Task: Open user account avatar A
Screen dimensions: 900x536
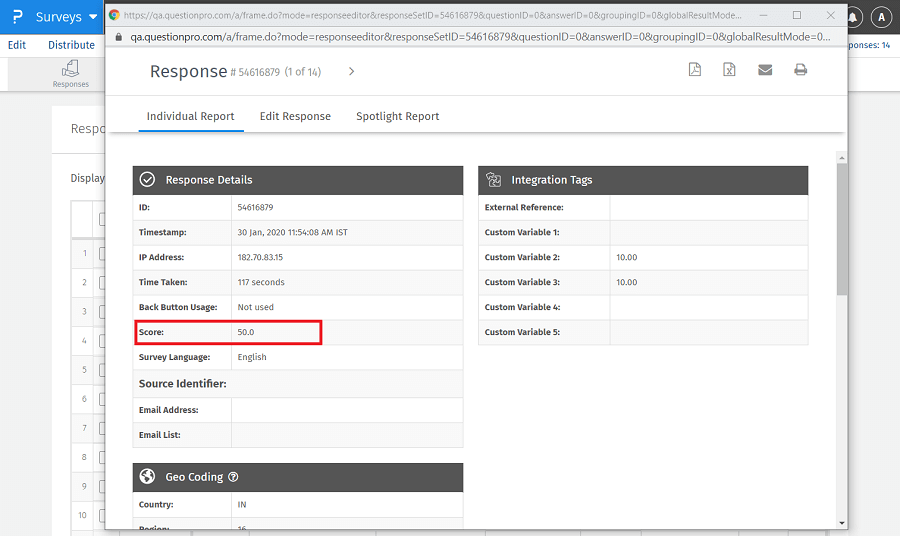Action: point(881,17)
